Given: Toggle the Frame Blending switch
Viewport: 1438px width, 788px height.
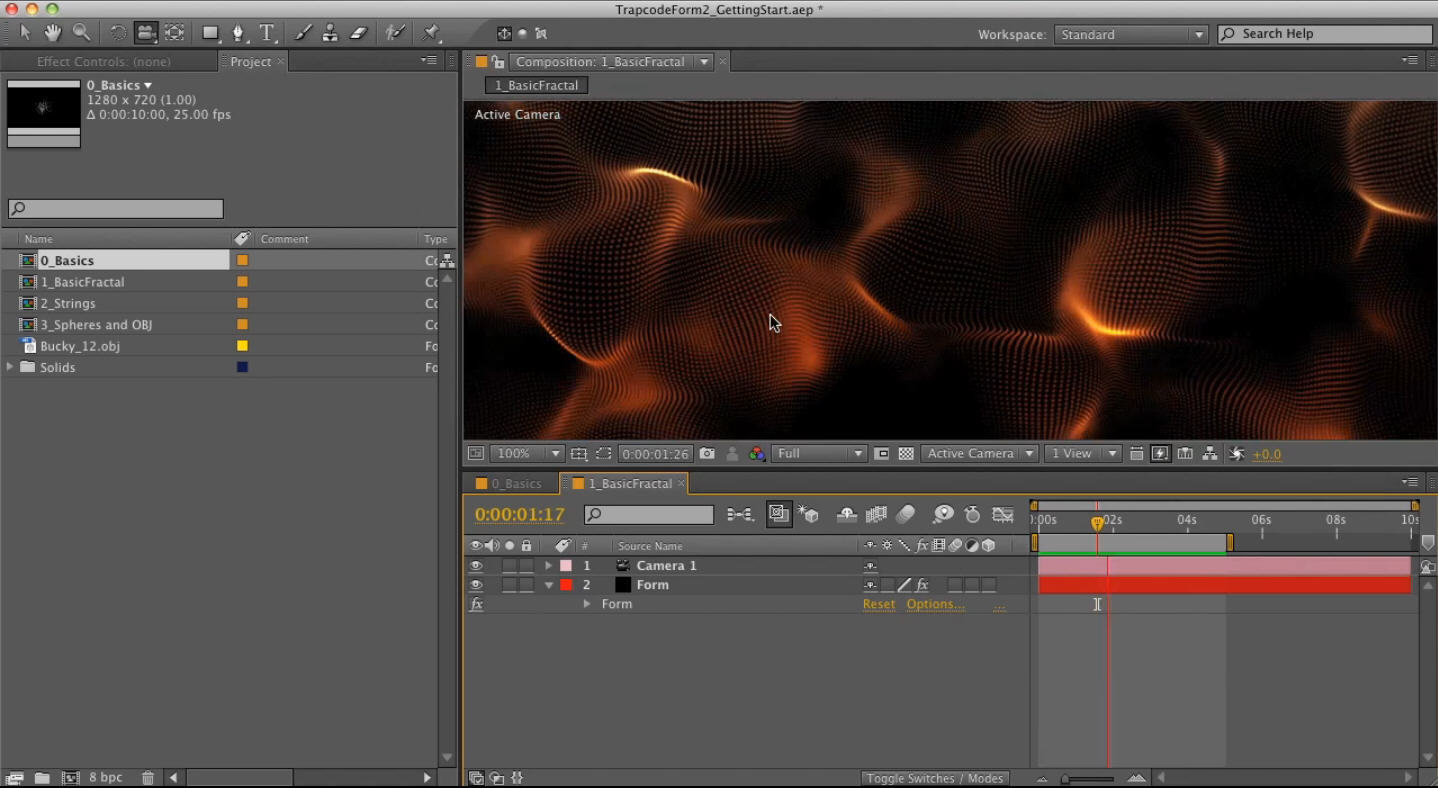Looking at the screenshot, I should [876, 515].
